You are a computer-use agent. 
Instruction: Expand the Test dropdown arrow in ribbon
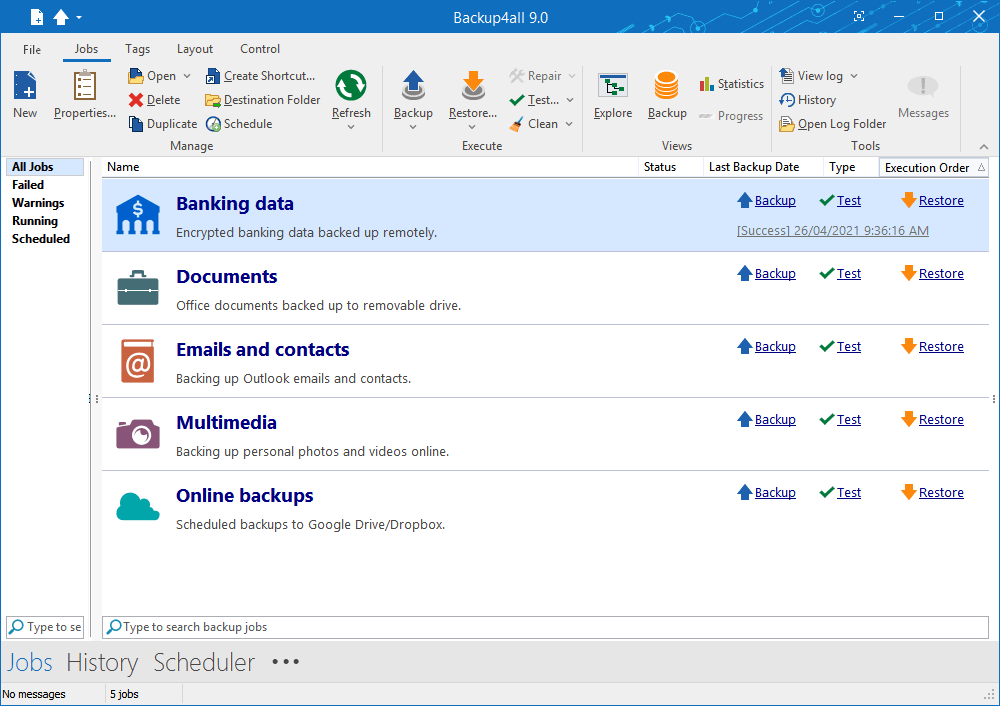pos(570,100)
